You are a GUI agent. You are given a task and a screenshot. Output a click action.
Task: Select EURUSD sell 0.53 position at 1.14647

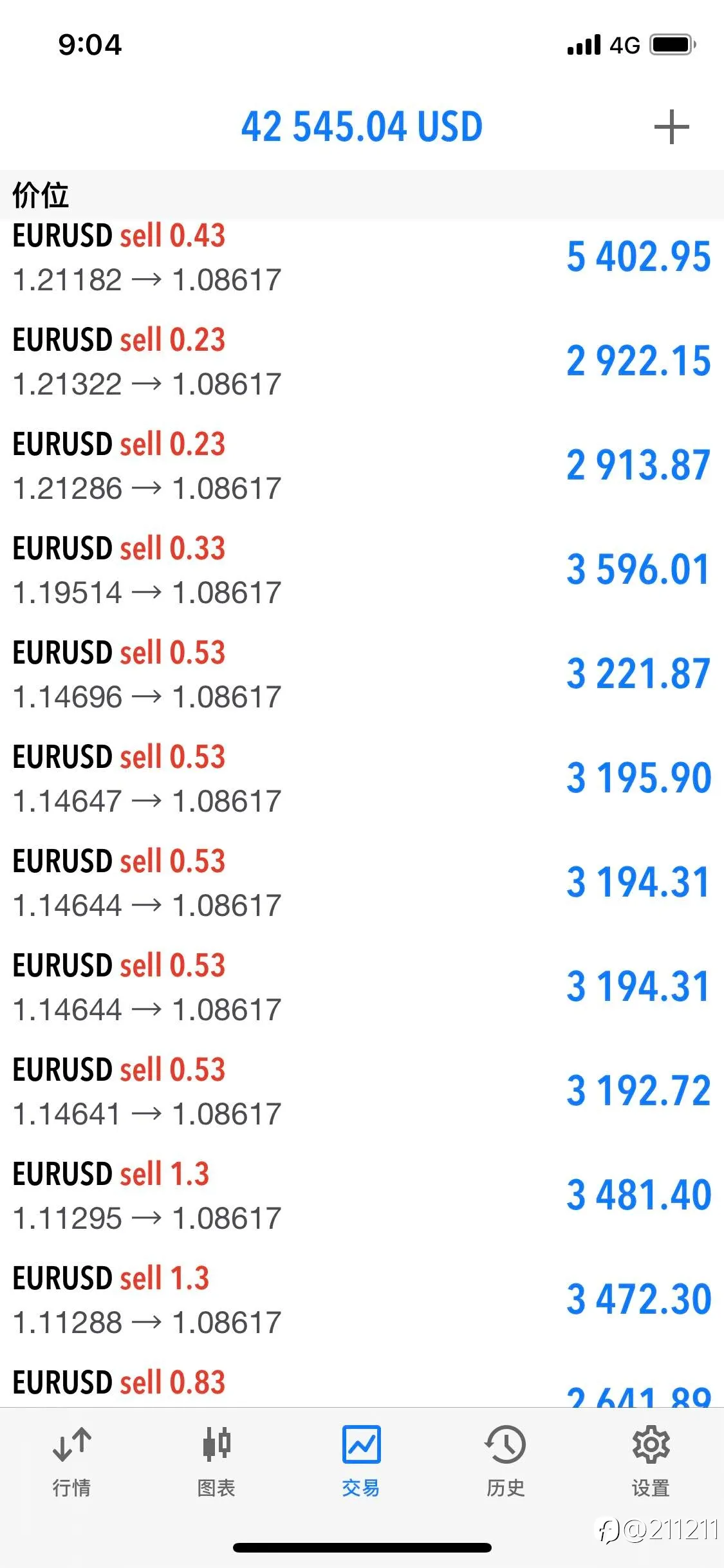click(362, 779)
